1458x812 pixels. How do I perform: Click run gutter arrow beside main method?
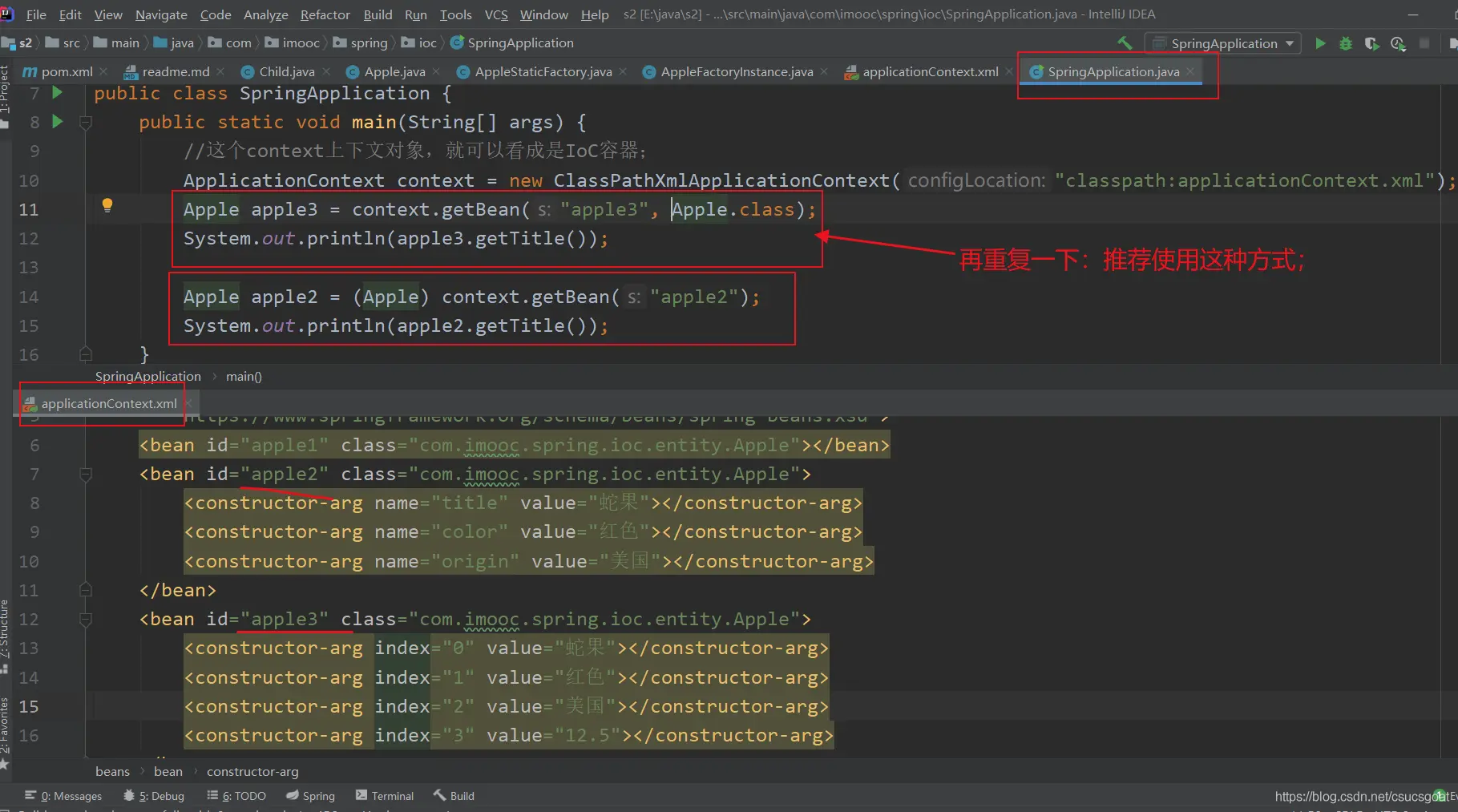point(58,122)
